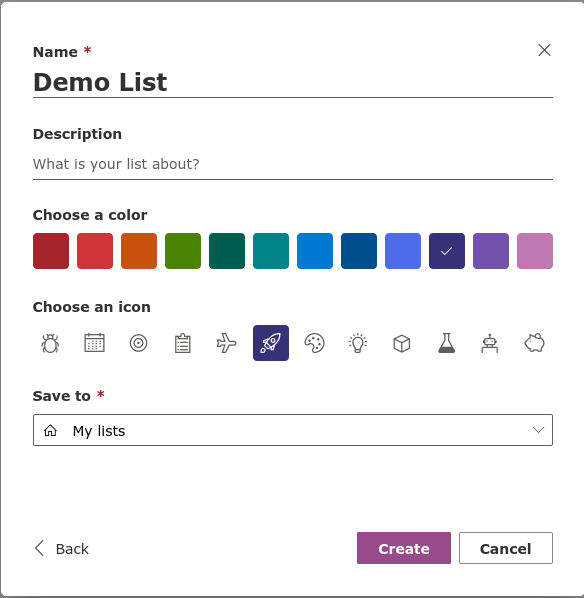Choose the cube box icon
584x598 pixels.
[x=403, y=343]
